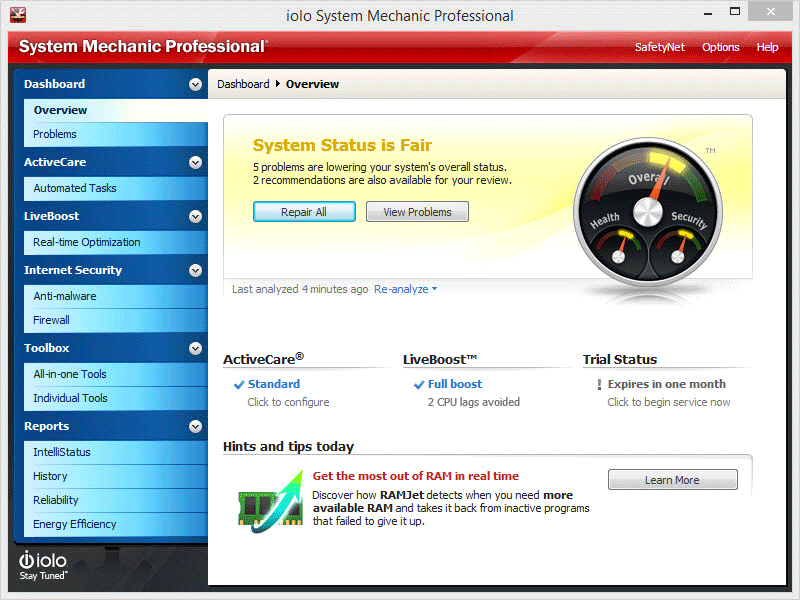Image resolution: width=800 pixels, height=600 pixels.
Task: Collapse the LiveBoost section chevron
Action: [x=195, y=216]
